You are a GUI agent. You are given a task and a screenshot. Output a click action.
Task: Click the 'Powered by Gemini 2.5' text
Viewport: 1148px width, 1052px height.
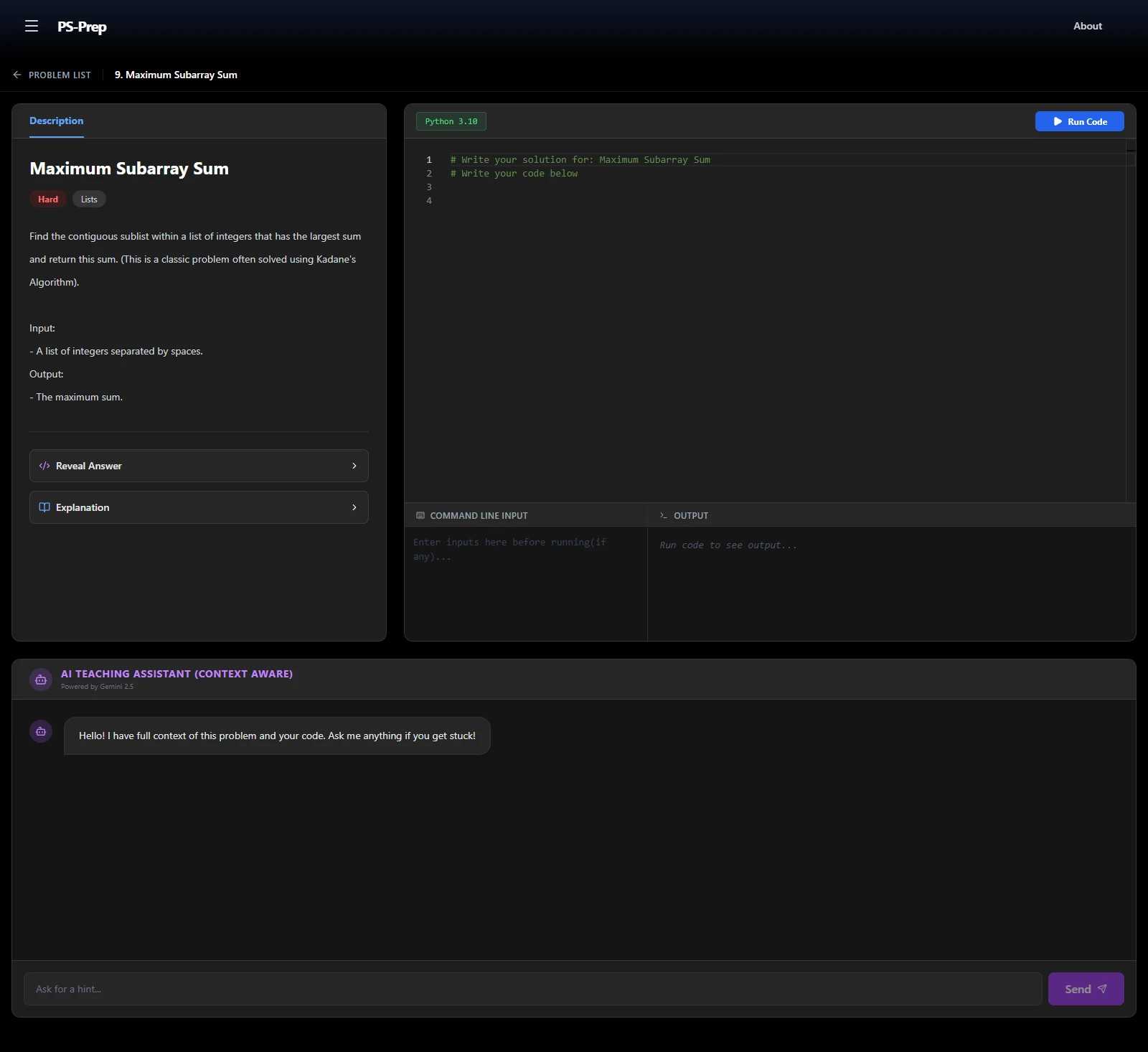pos(97,687)
